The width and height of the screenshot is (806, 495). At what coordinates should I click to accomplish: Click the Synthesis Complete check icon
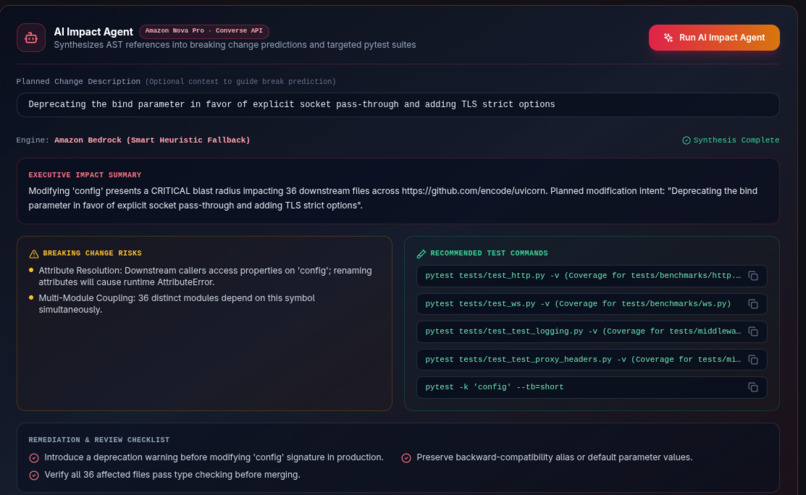point(686,140)
